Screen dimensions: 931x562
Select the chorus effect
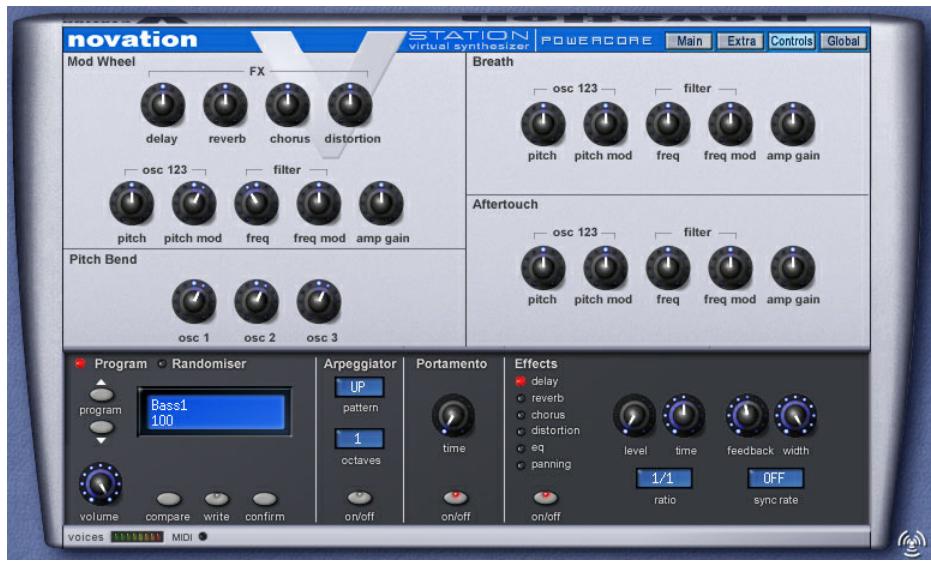click(521, 415)
